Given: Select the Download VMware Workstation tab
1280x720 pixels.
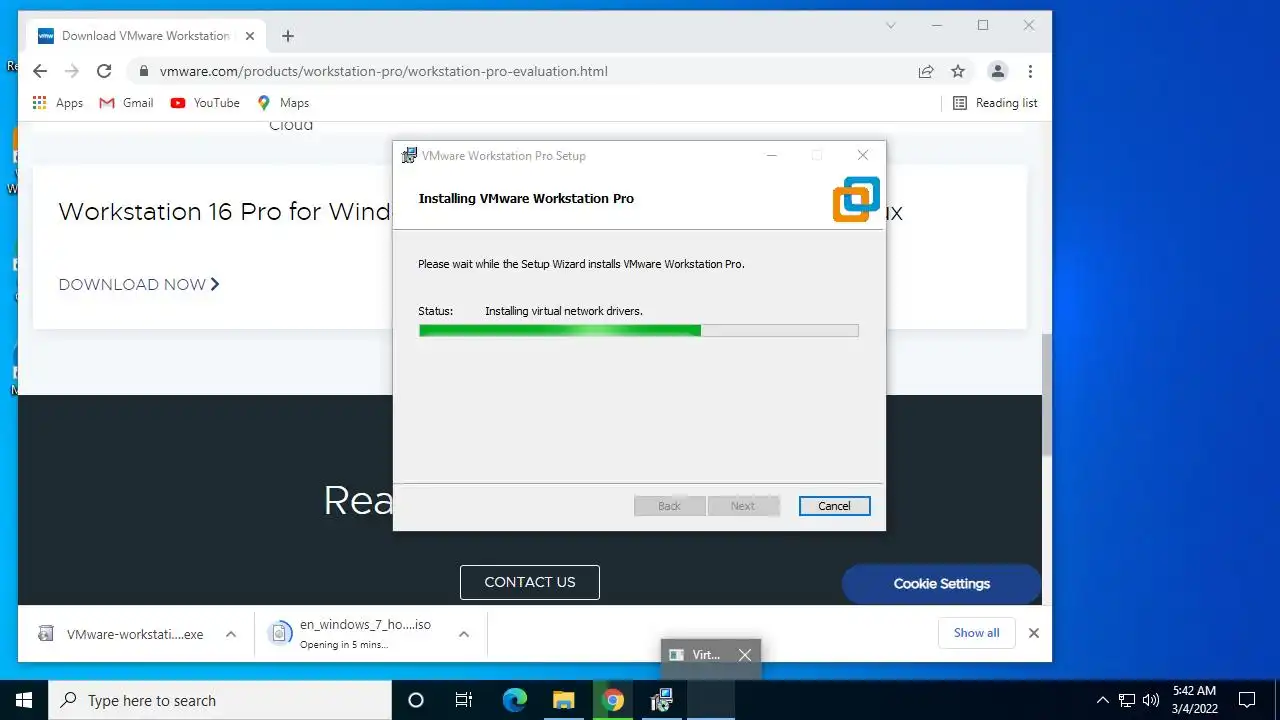Looking at the screenshot, I should tap(145, 36).
